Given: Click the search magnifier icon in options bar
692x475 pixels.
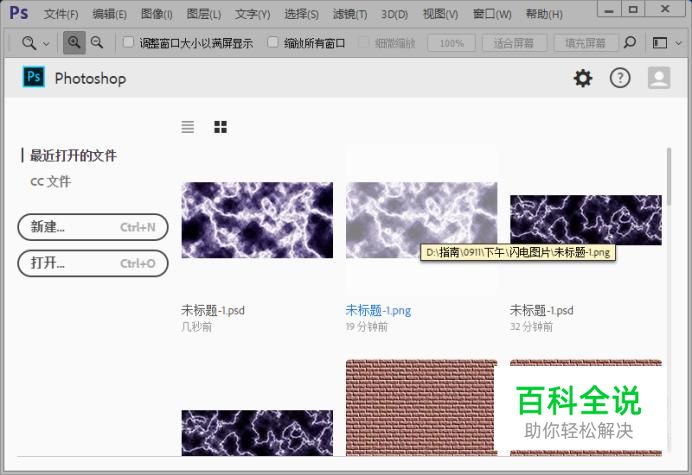Looking at the screenshot, I should coord(630,43).
